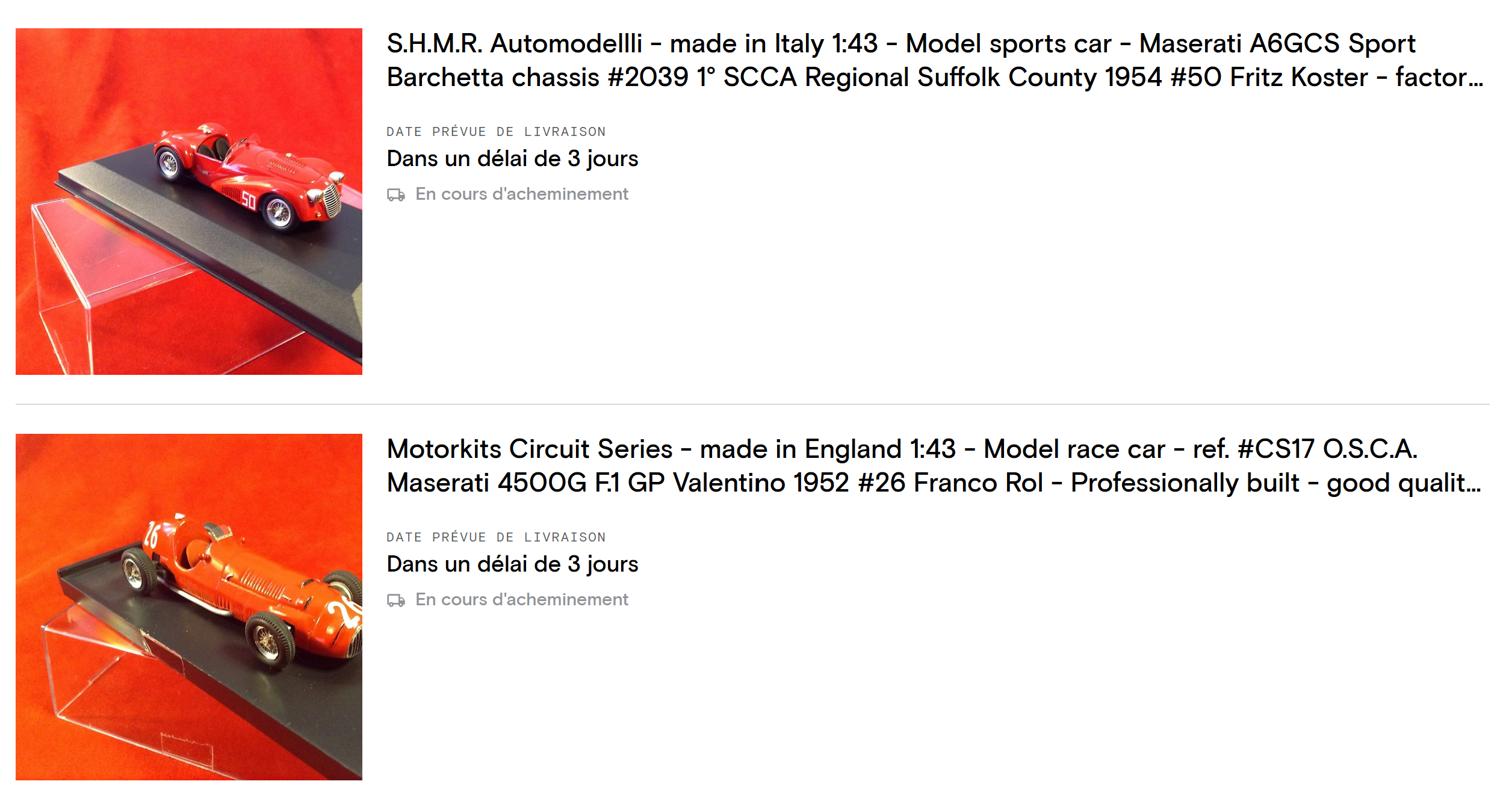Select 'Dans un délai de 3 jours' for the Motorkits model
Viewport: 1512px width, 793px height.
click(x=512, y=564)
